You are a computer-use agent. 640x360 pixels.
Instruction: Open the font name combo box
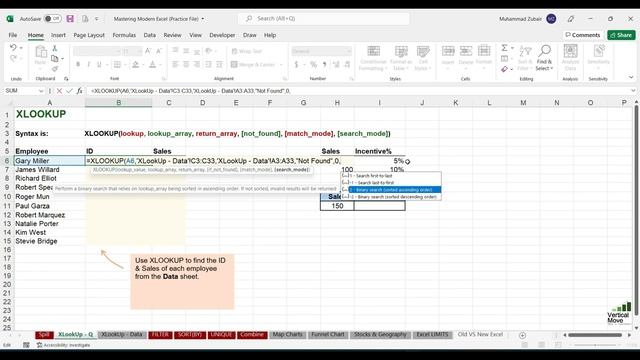[x=97, y=51]
